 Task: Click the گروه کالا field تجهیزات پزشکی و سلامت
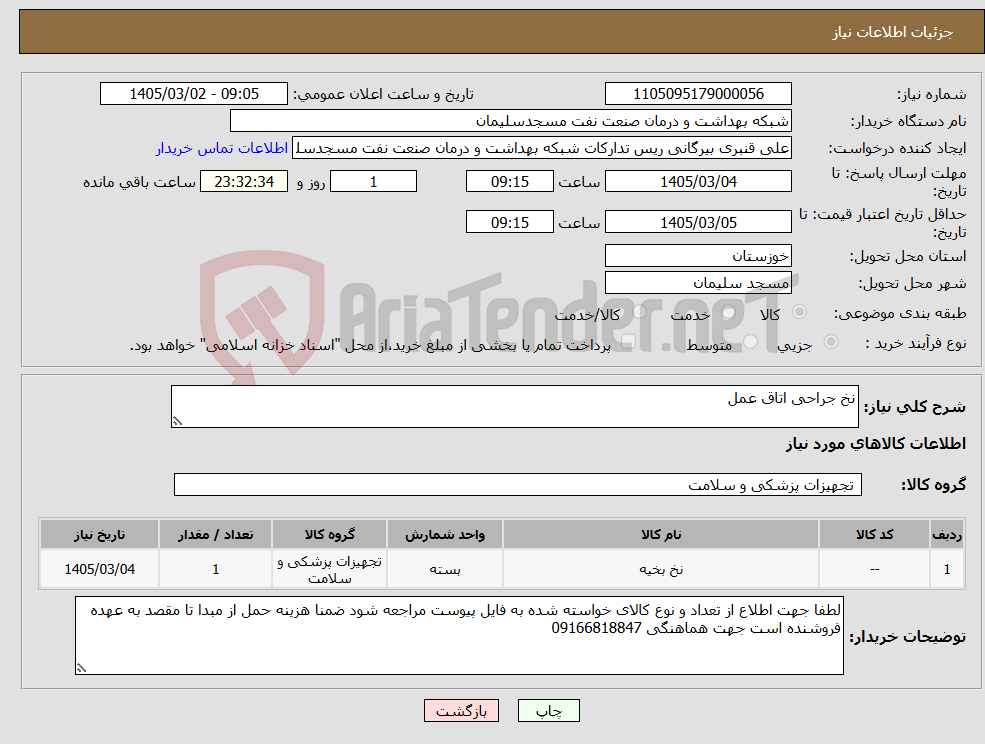point(518,484)
